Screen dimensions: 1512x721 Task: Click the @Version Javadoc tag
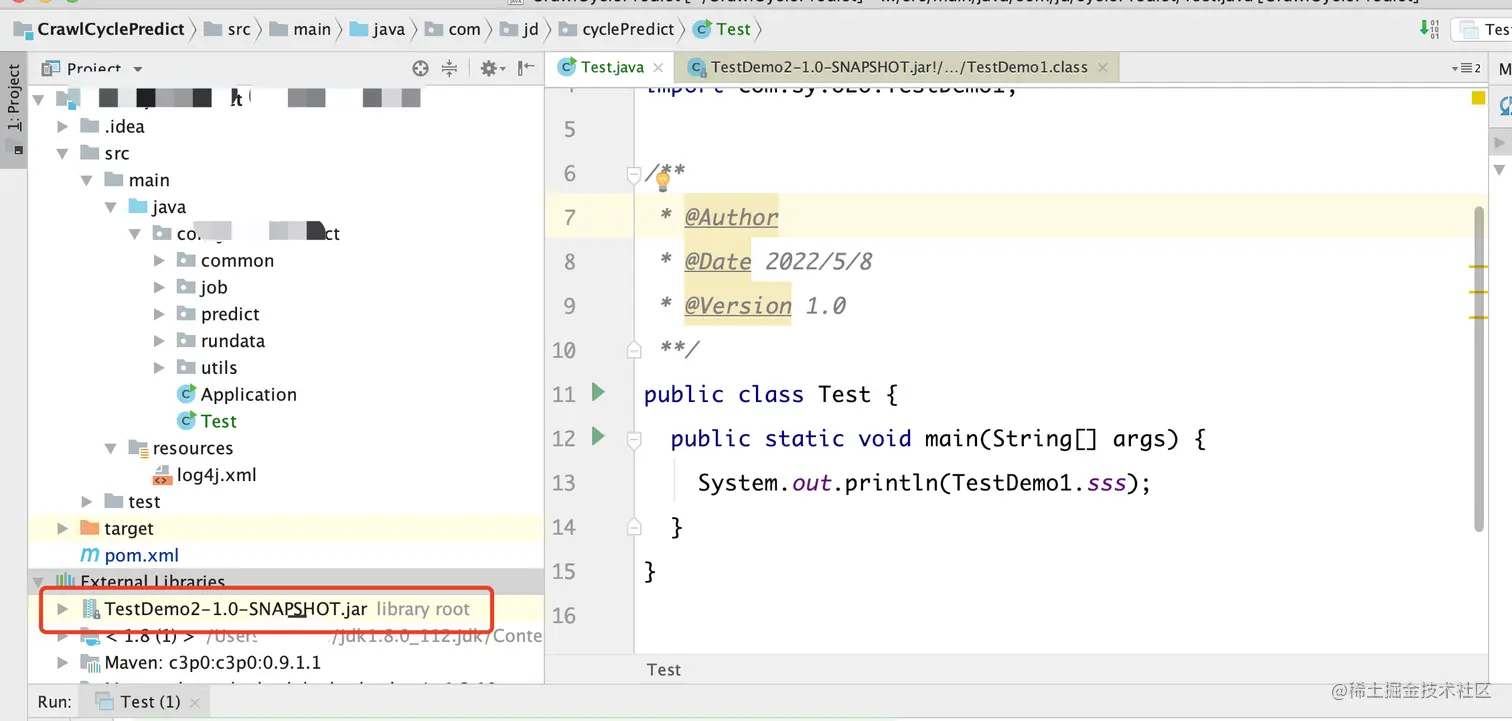[x=738, y=305]
